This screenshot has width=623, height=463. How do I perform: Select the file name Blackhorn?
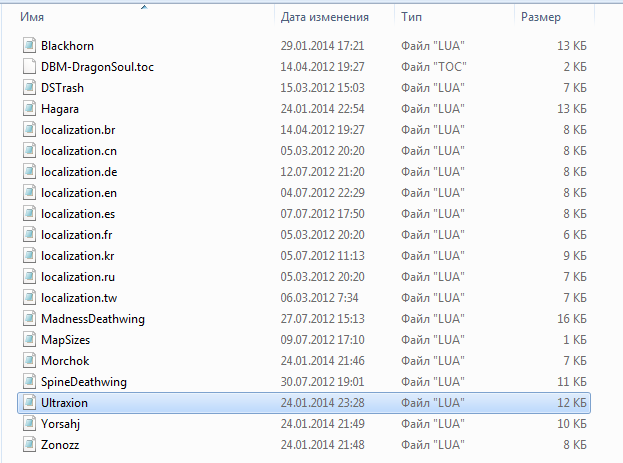pos(68,46)
